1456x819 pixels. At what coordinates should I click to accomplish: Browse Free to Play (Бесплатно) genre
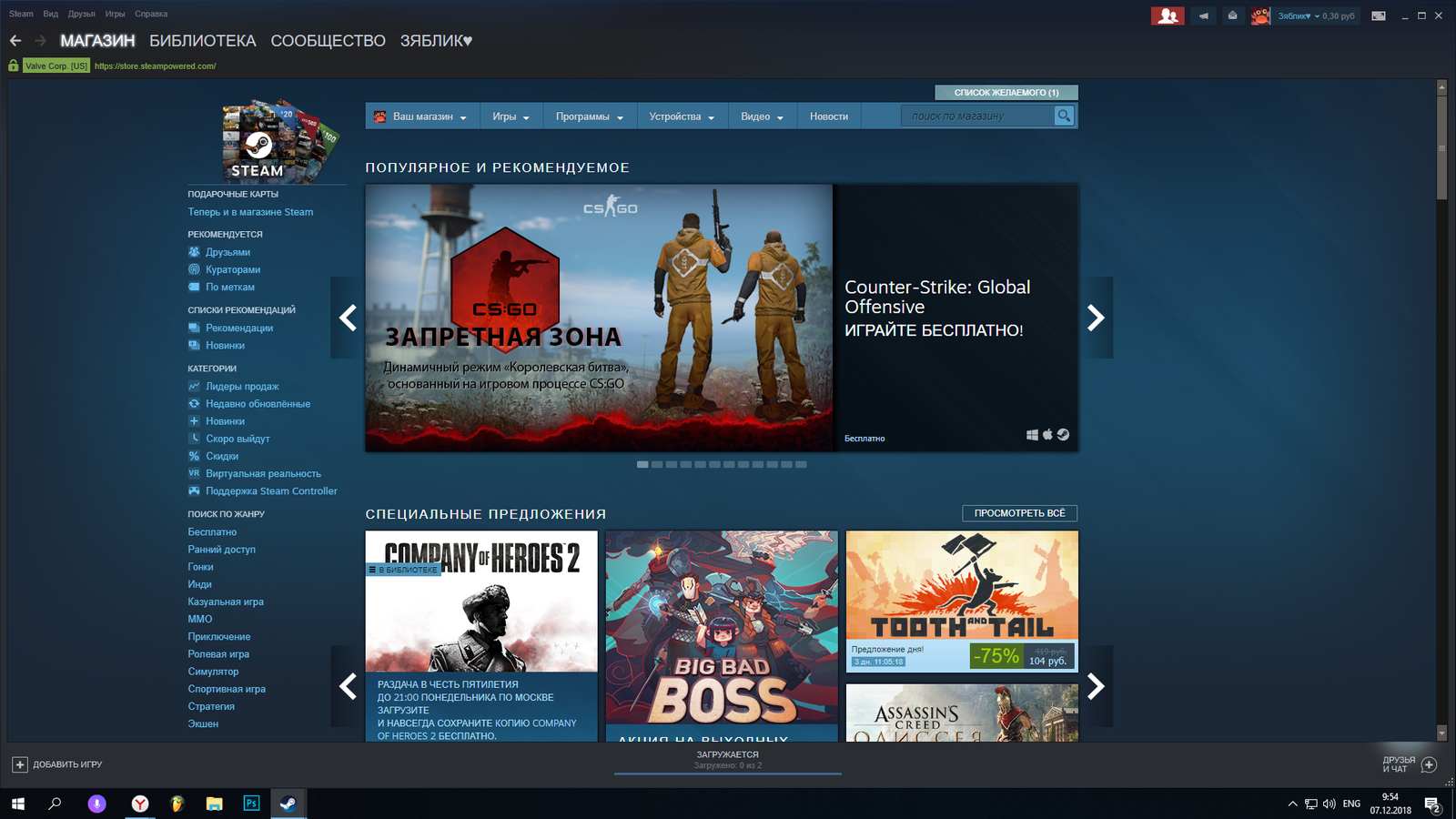[x=212, y=531]
